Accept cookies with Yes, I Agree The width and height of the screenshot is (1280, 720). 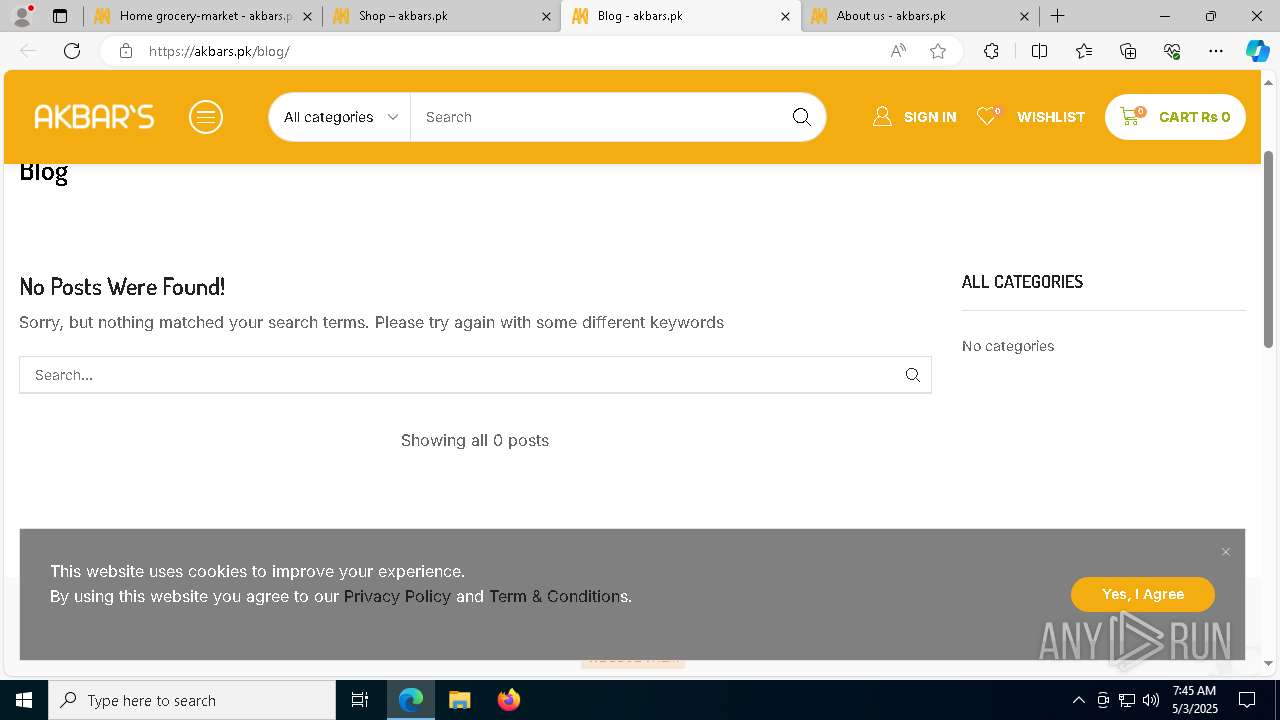pyautogui.click(x=1143, y=594)
